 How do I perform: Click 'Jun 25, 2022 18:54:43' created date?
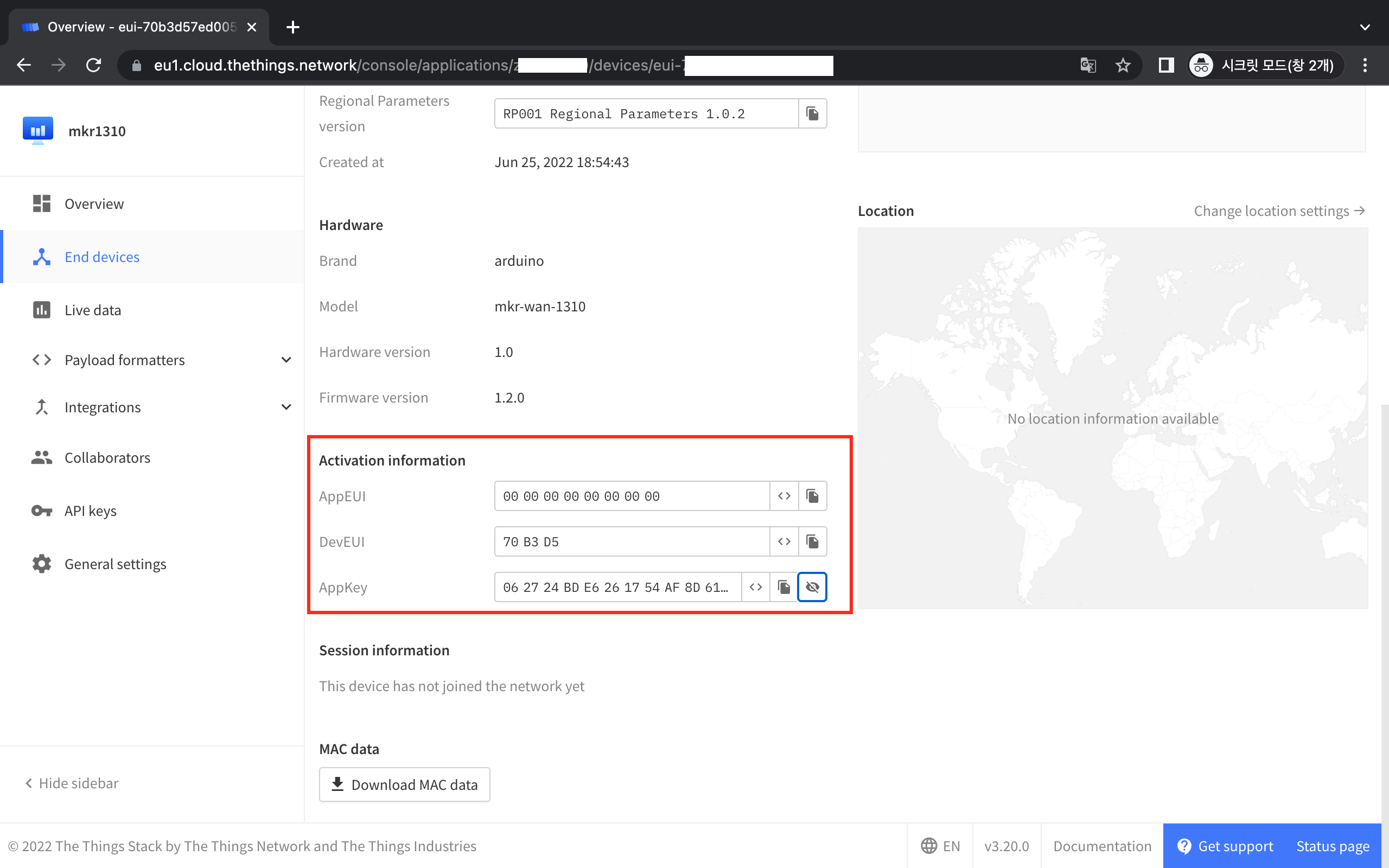(x=562, y=162)
